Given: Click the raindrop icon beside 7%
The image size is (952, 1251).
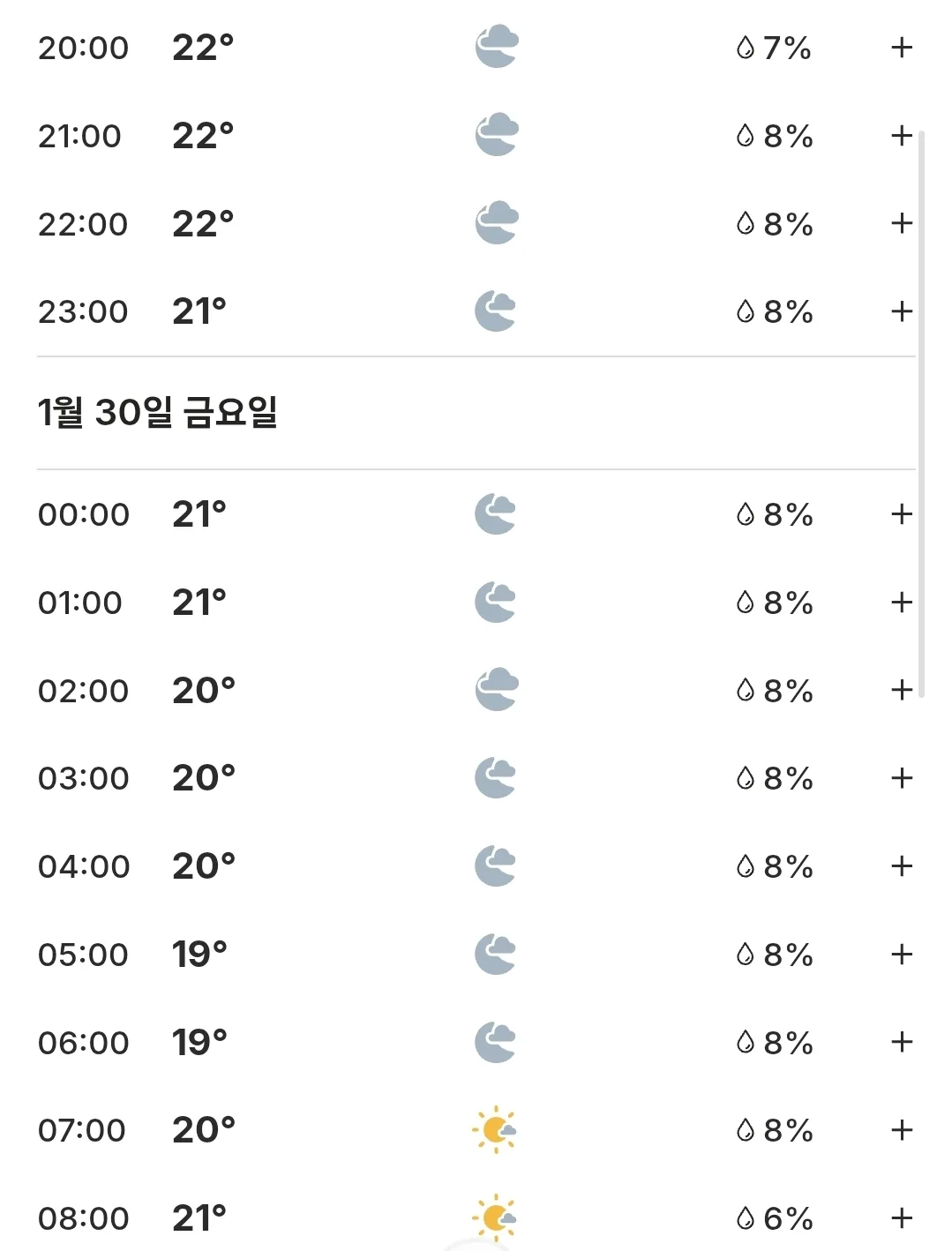Looking at the screenshot, I should pos(746,48).
